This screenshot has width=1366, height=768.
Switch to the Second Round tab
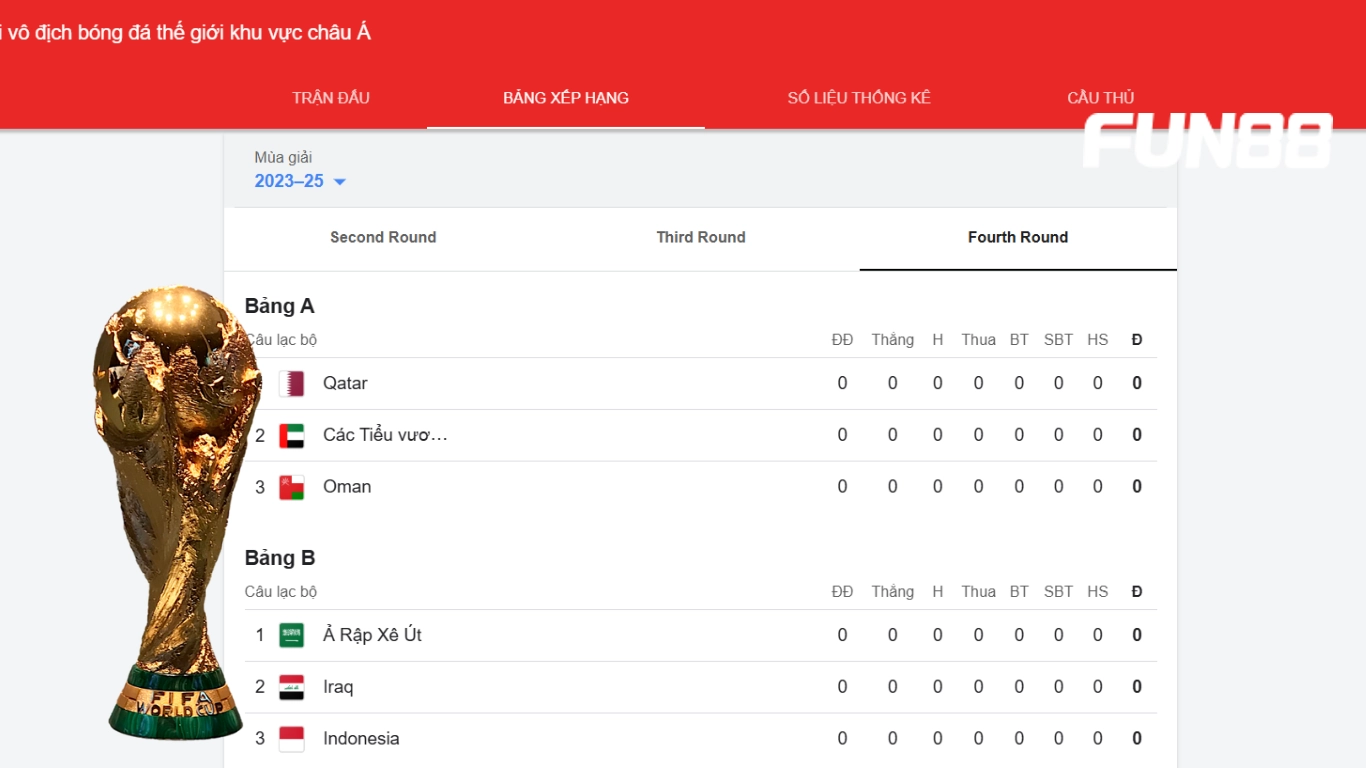click(383, 237)
